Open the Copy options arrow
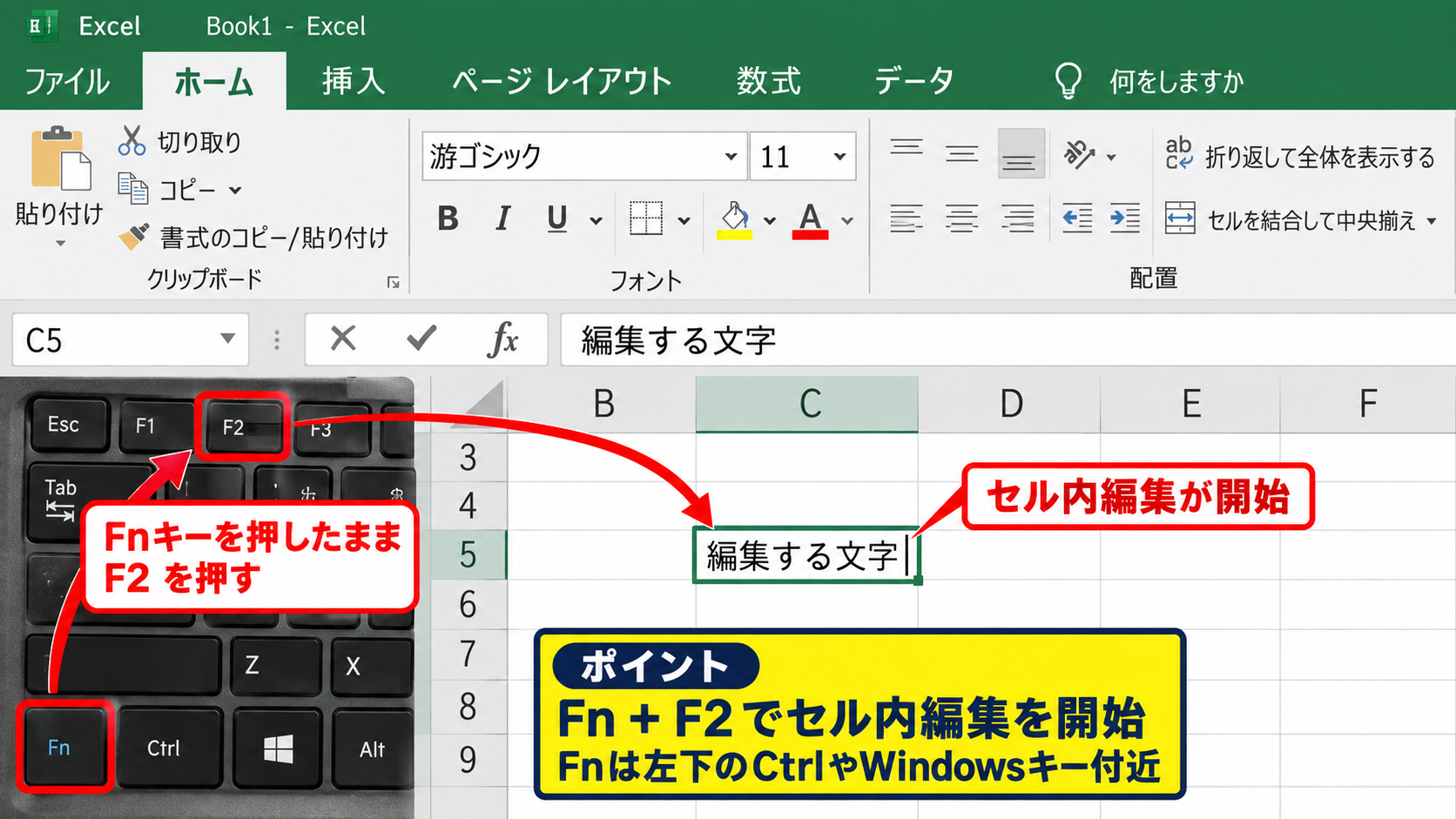This screenshot has height=819, width=1456. pos(235,190)
